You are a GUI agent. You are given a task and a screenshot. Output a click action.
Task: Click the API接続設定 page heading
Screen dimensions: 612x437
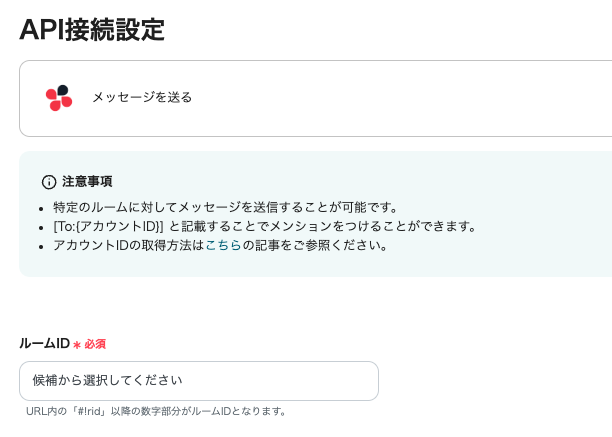pyautogui.click(x=92, y=29)
